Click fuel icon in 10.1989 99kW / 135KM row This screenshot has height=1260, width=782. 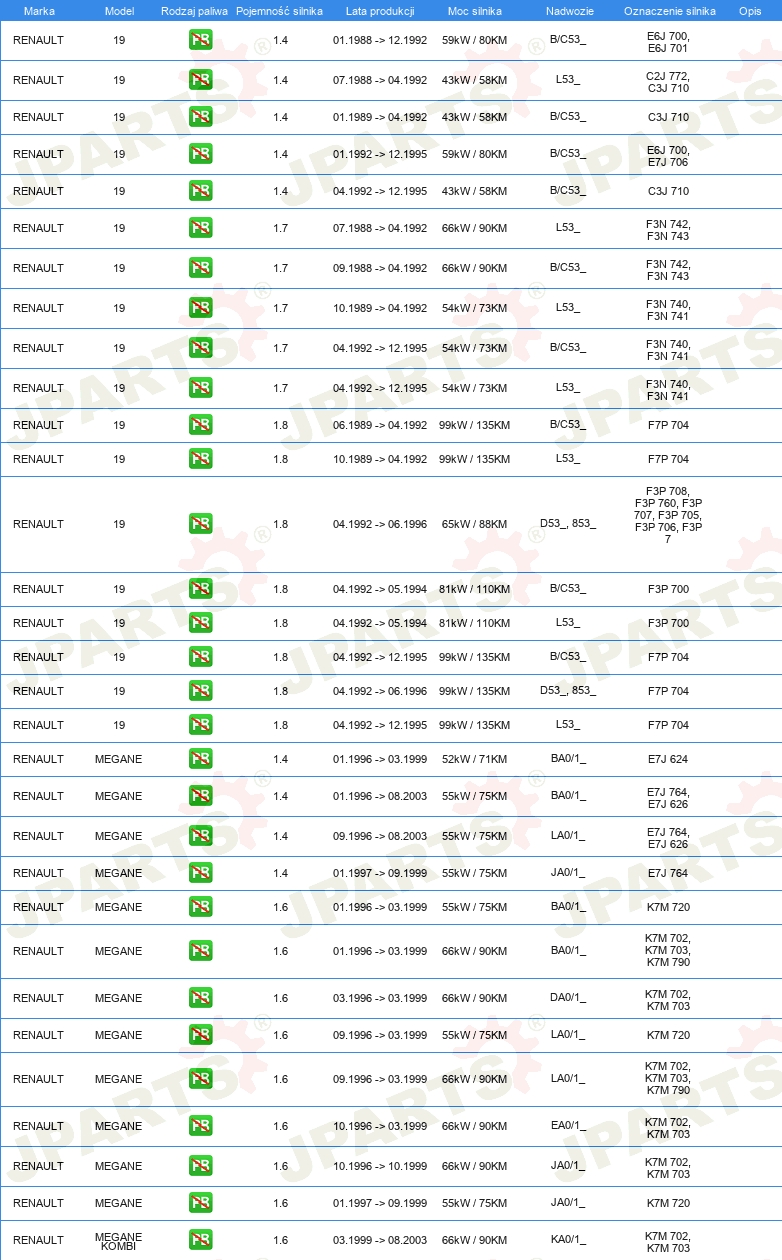point(200,459)
